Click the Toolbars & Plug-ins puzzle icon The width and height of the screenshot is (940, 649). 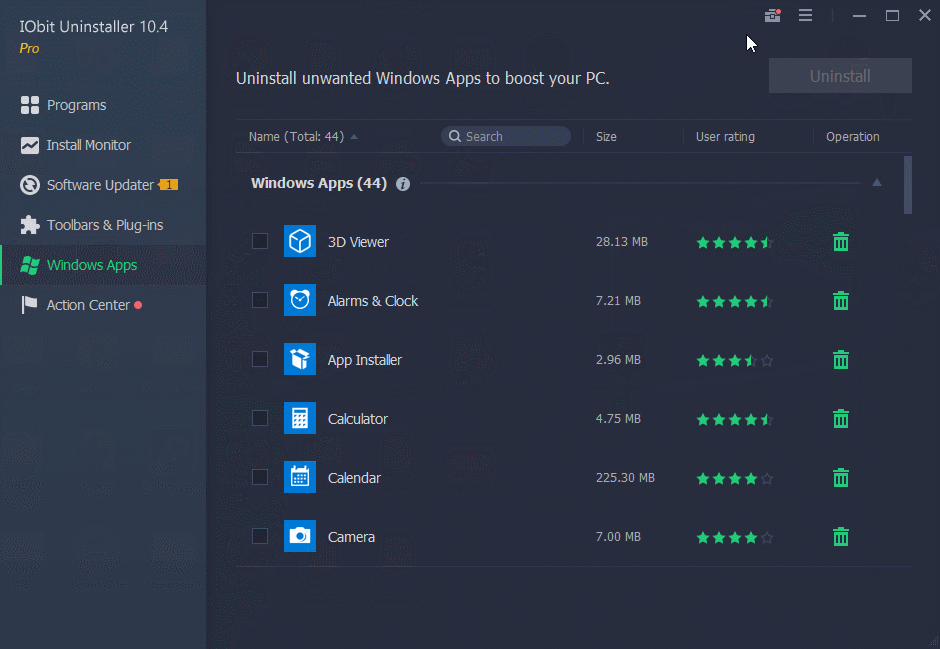(x=29, y=225)
